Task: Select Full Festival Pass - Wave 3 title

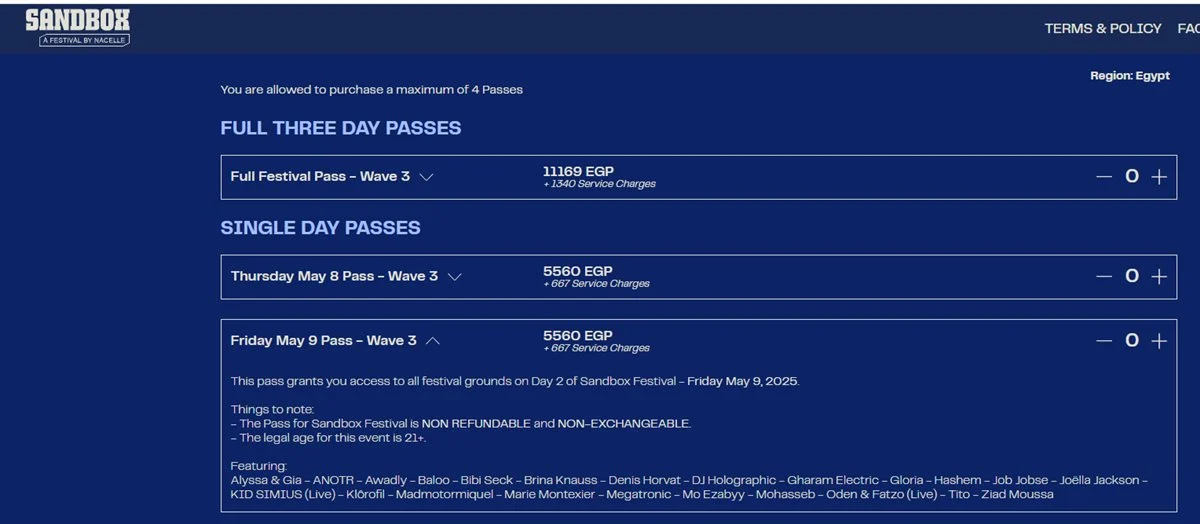Action: click(320, 176)
